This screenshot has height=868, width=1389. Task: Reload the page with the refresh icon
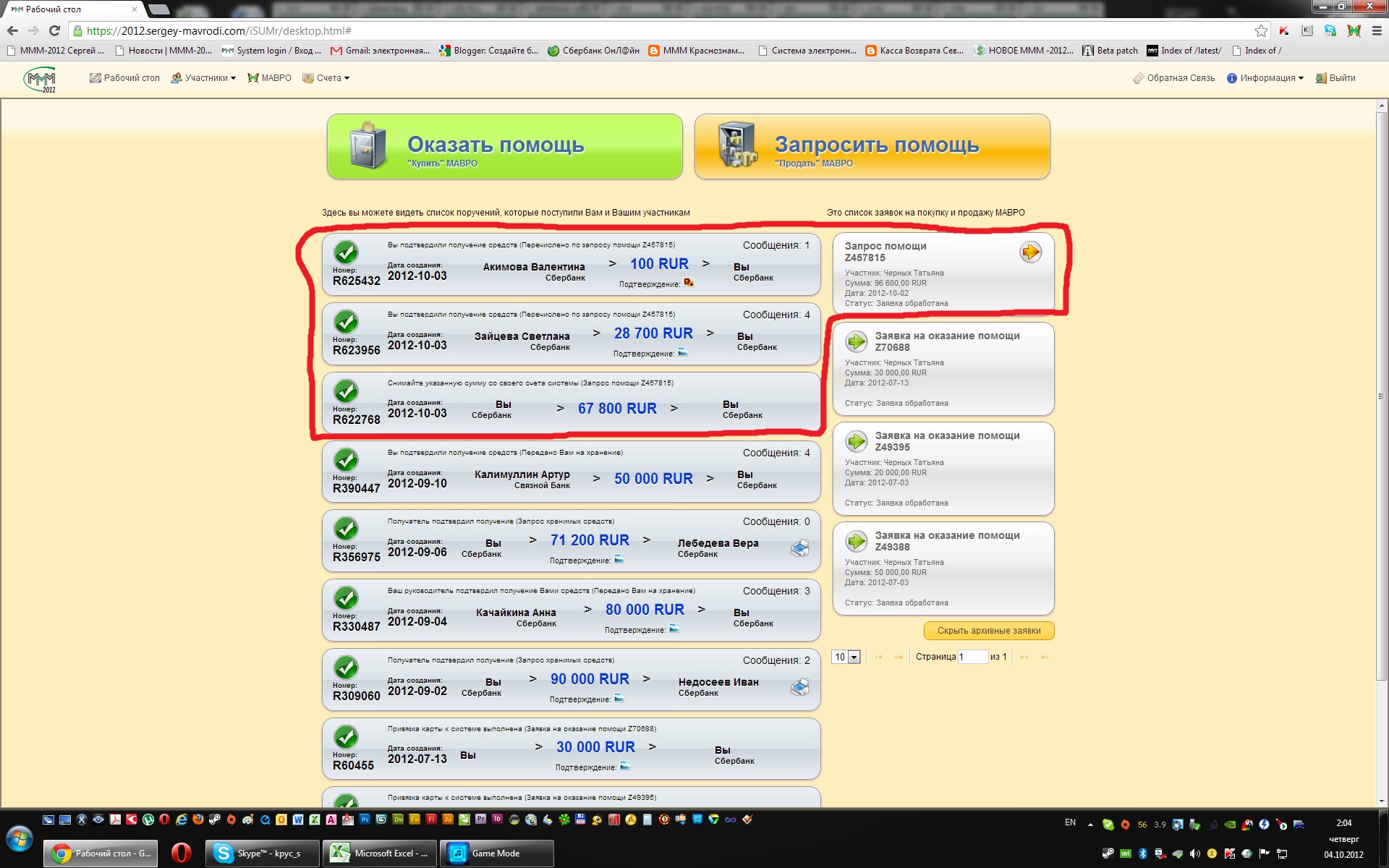click(x=54, y=30)
